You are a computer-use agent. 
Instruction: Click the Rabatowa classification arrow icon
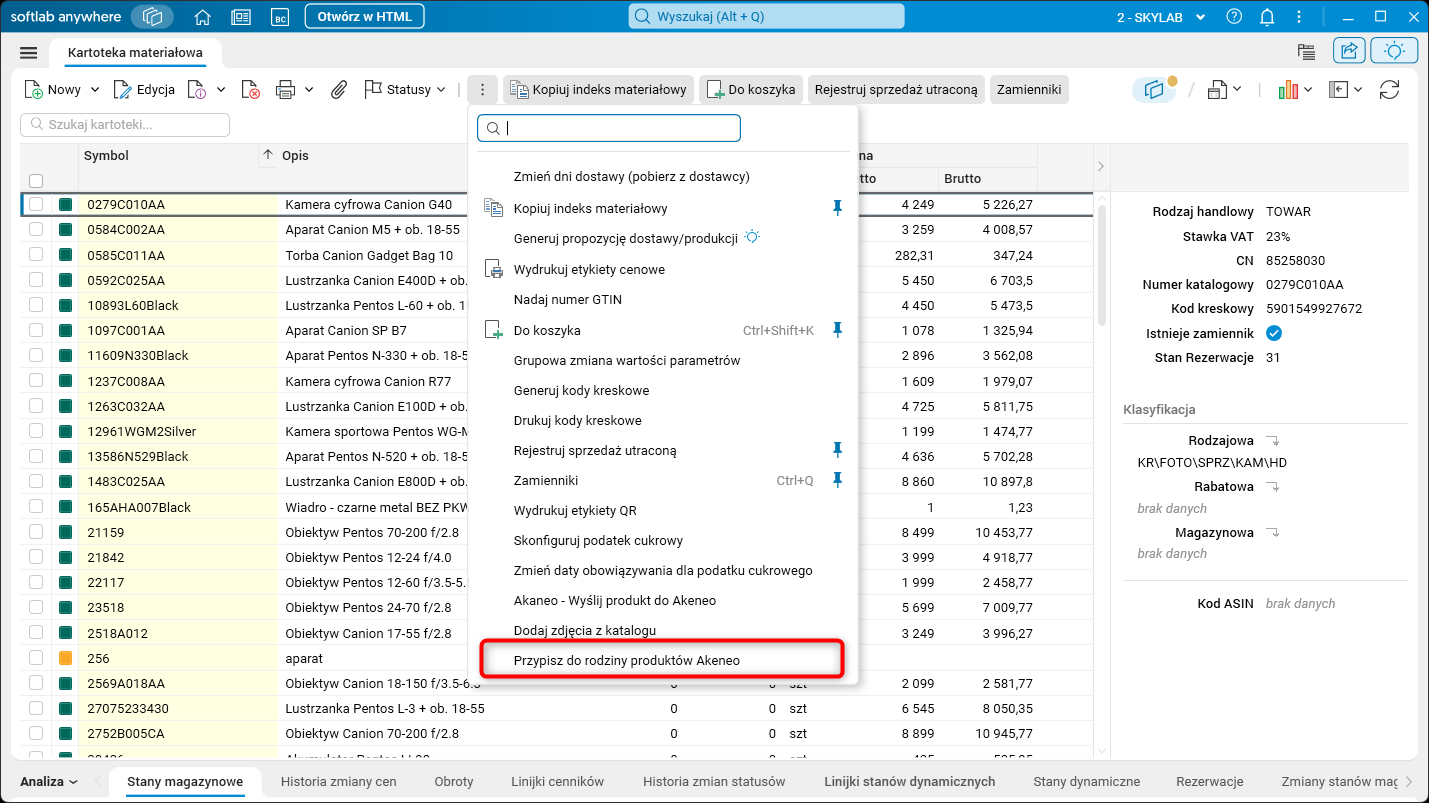click(1273, 487)
